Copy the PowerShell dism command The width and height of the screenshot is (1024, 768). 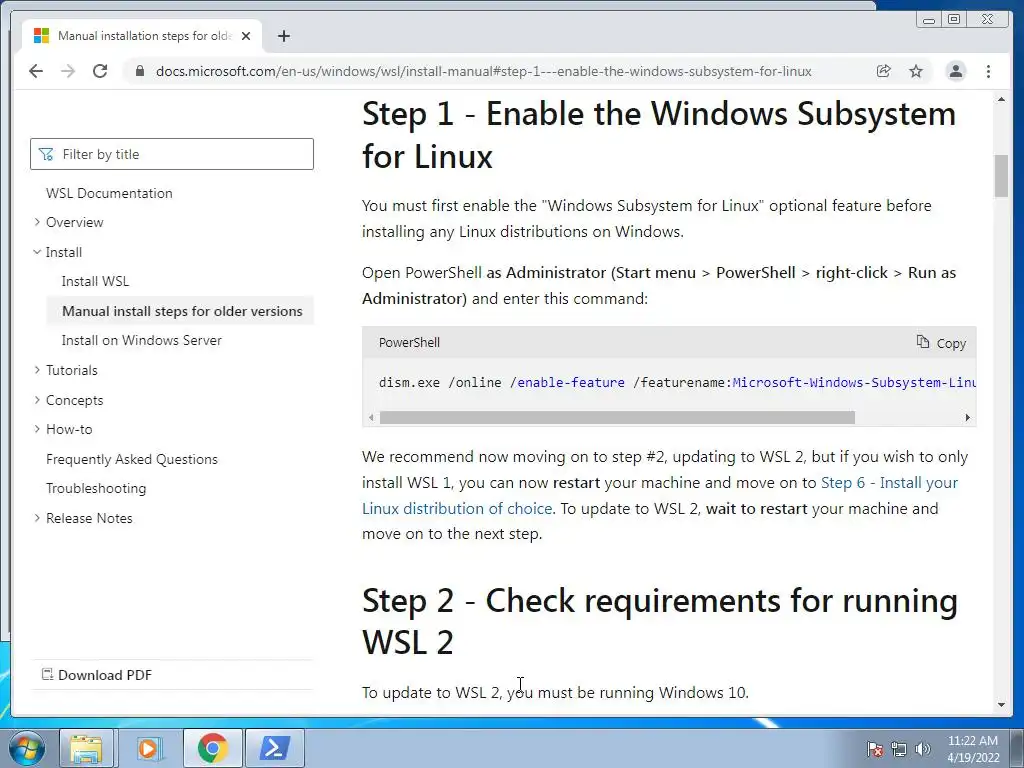pyautogui.click(x=941, y=343)
